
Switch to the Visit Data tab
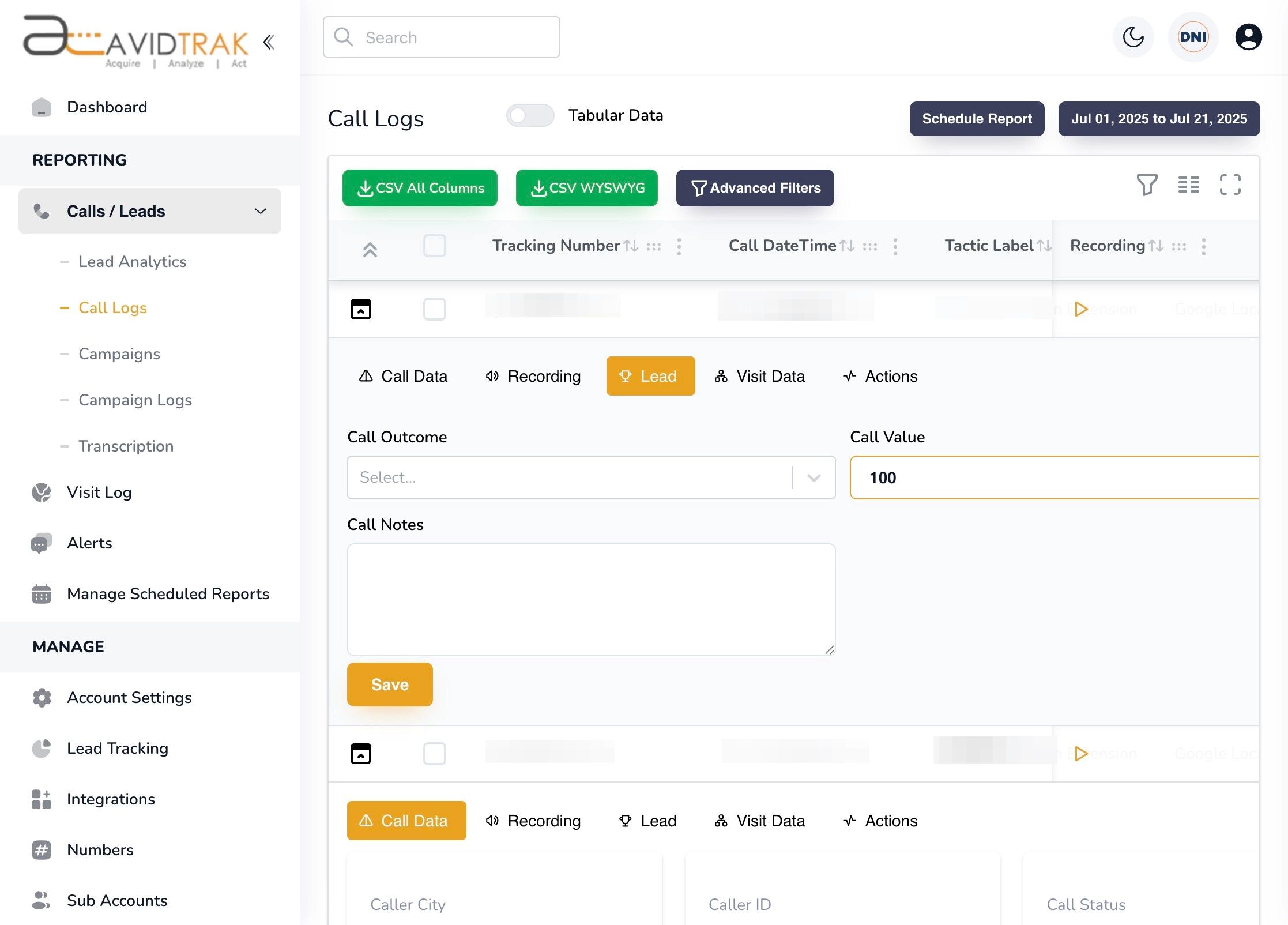point(761,376)
